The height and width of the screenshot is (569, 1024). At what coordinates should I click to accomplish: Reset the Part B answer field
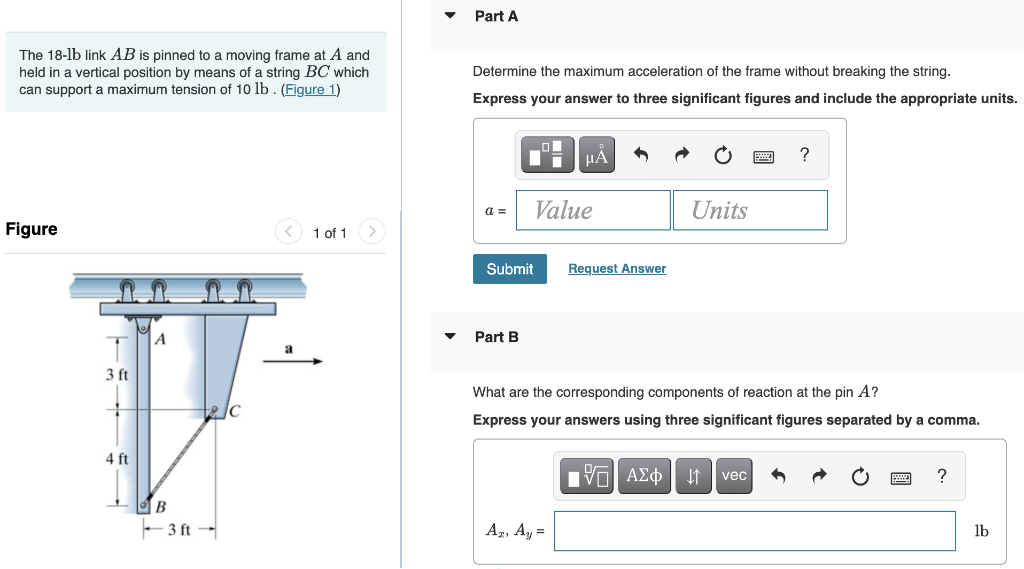(860, 476)
